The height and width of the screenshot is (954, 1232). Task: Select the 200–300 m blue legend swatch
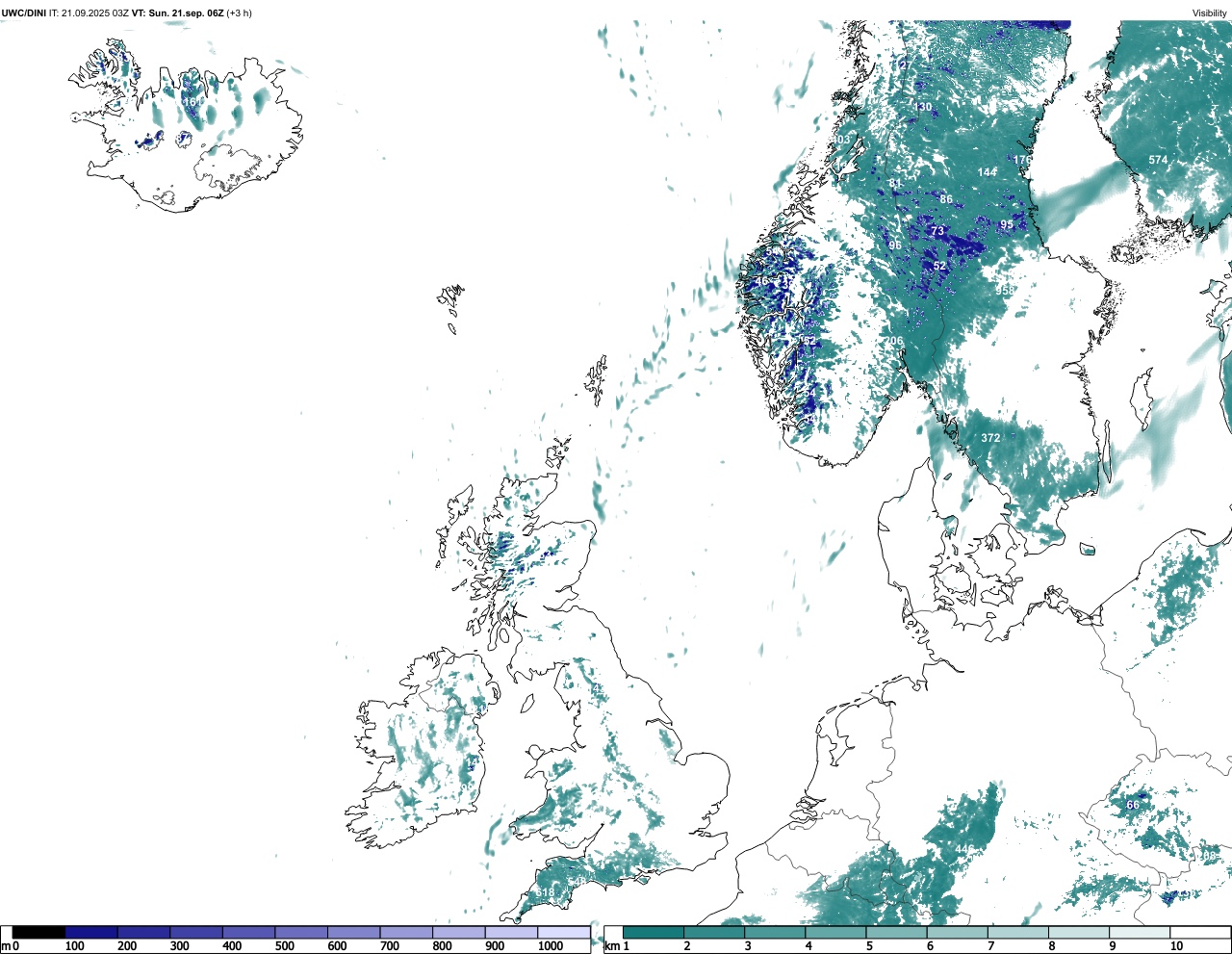coord(143,932)
